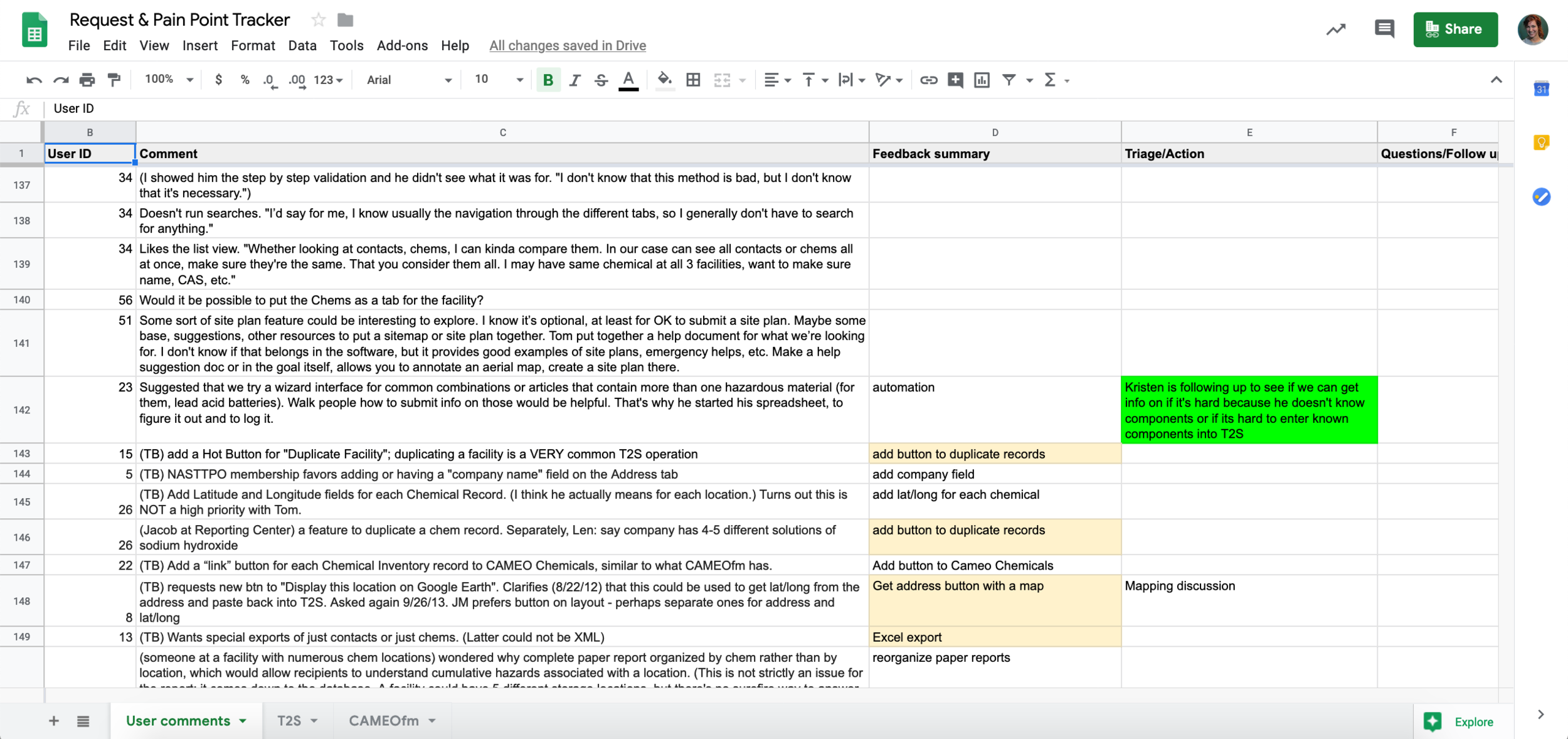Open the Add-ons menu
Viewport: 1568px width, 739px height.
[402, 46]
